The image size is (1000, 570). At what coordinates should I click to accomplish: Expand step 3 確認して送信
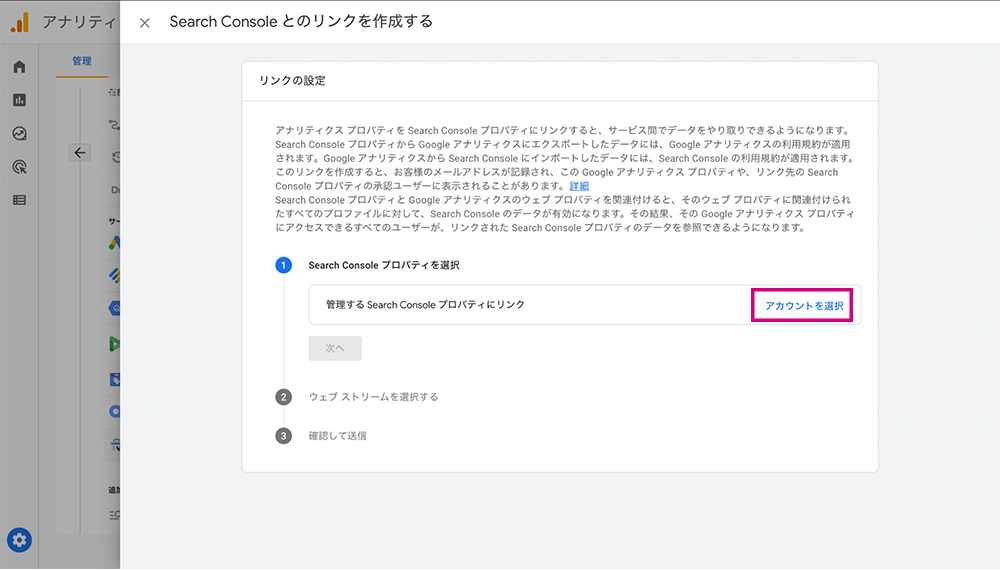tap(337, 436)
